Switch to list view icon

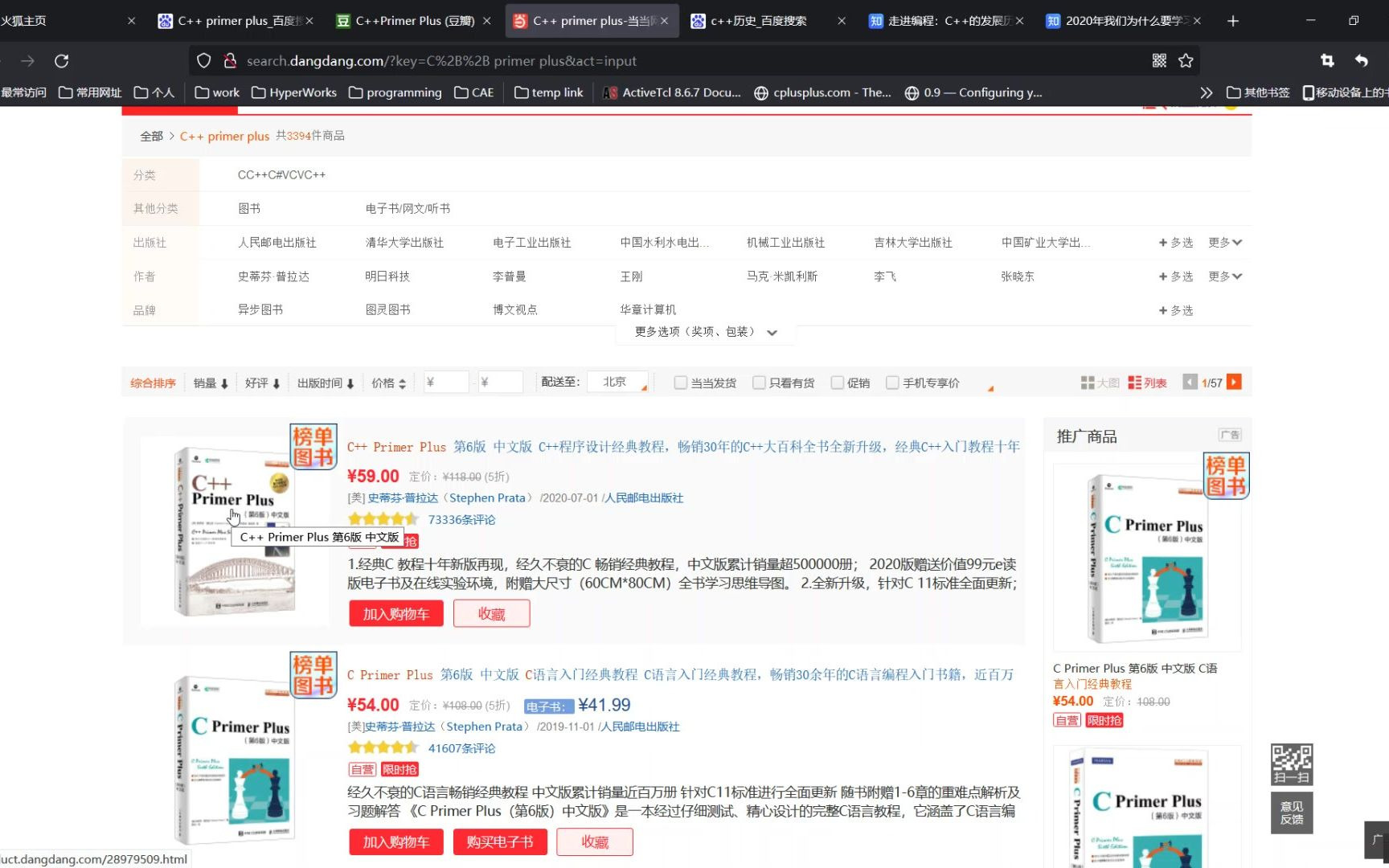[x=1147, y=383]
